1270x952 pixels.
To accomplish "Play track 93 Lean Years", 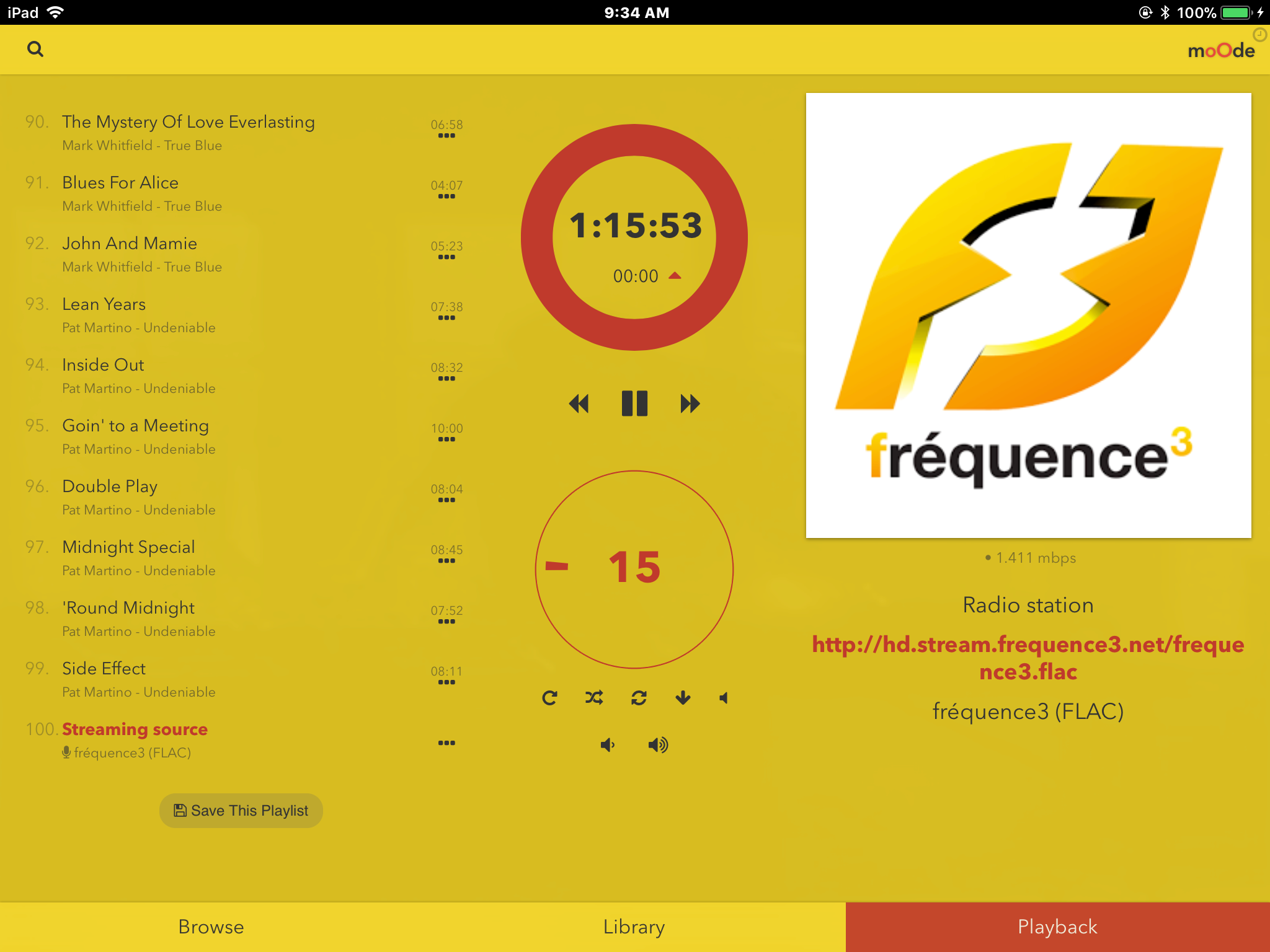I will tap(104, 304).
